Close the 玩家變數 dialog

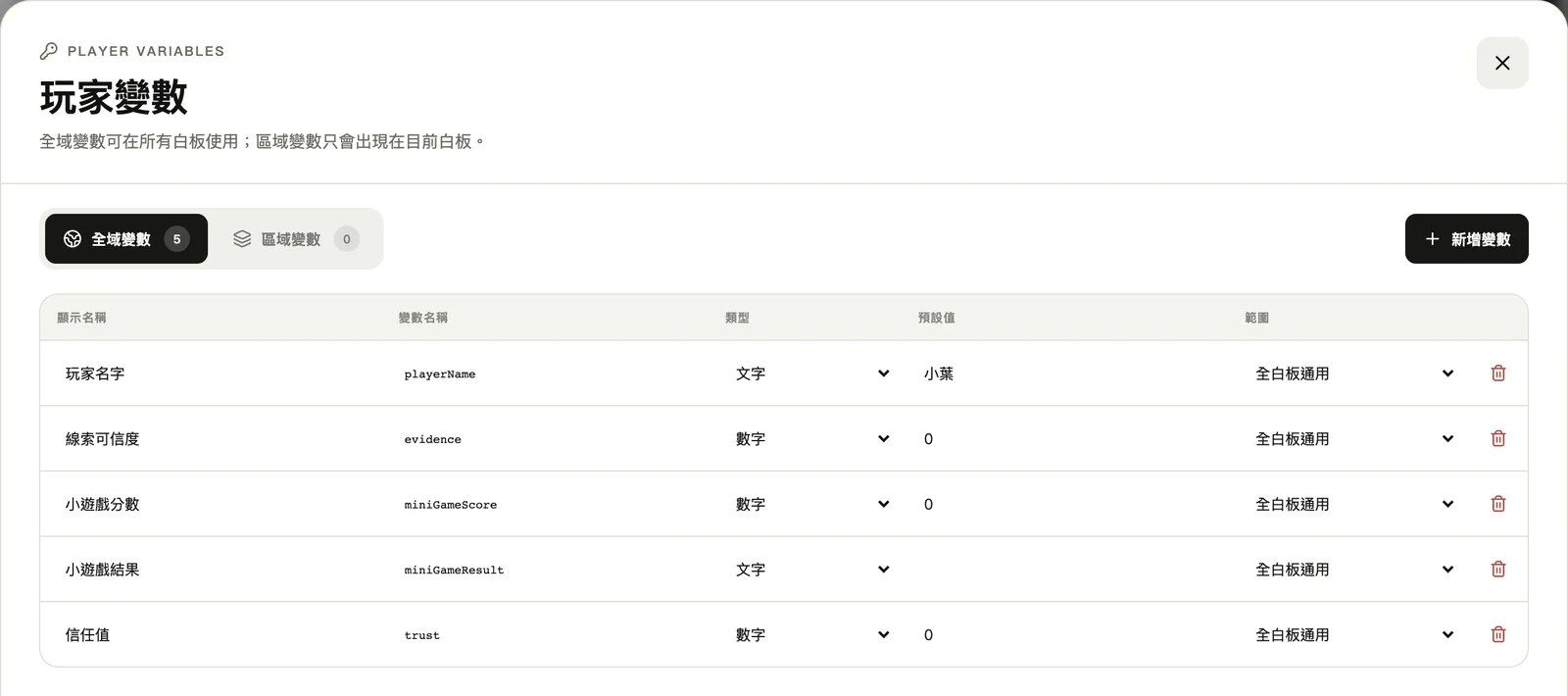click(1502, 63)
